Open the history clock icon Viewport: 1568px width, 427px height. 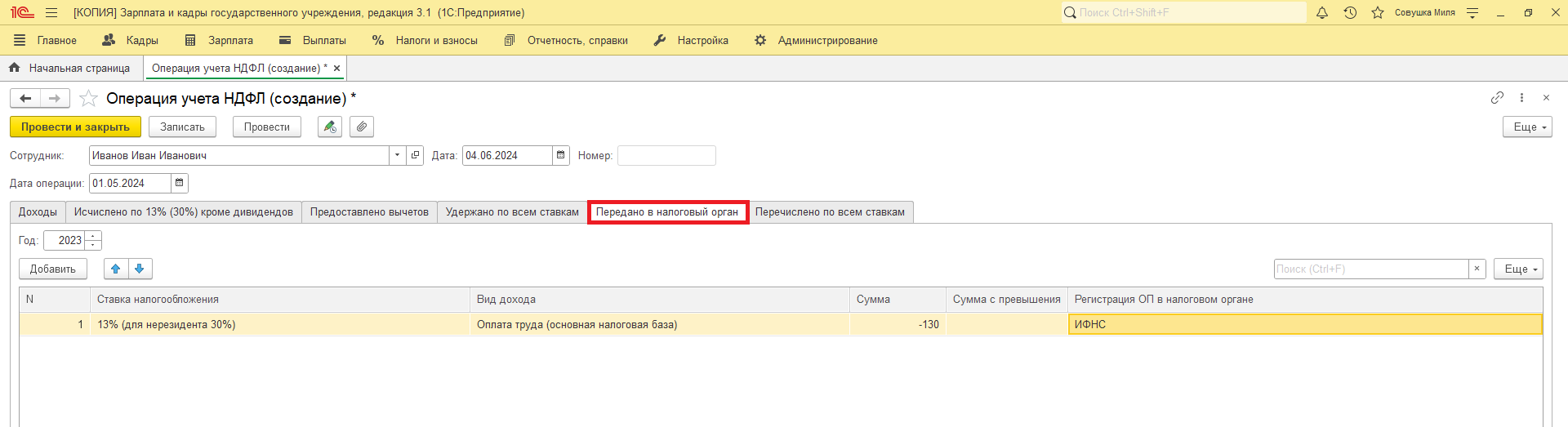point(1350,13)
